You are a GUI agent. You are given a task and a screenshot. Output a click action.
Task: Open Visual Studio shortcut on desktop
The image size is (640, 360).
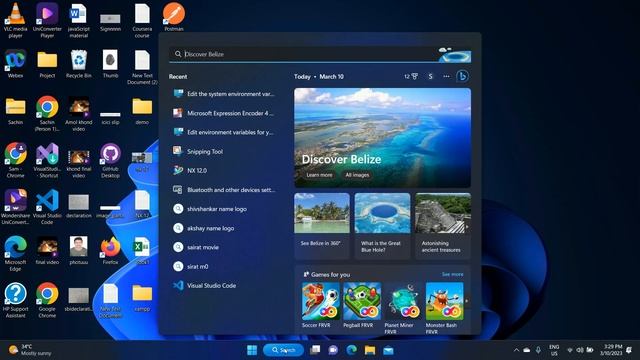pyautogui.click(x=47, y=160)
